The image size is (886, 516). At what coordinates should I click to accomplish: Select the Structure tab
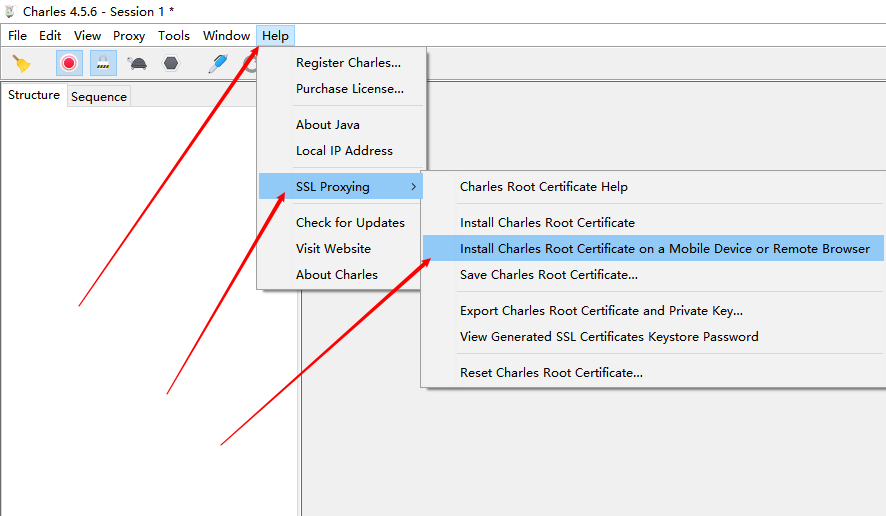(x=34, y=95)
